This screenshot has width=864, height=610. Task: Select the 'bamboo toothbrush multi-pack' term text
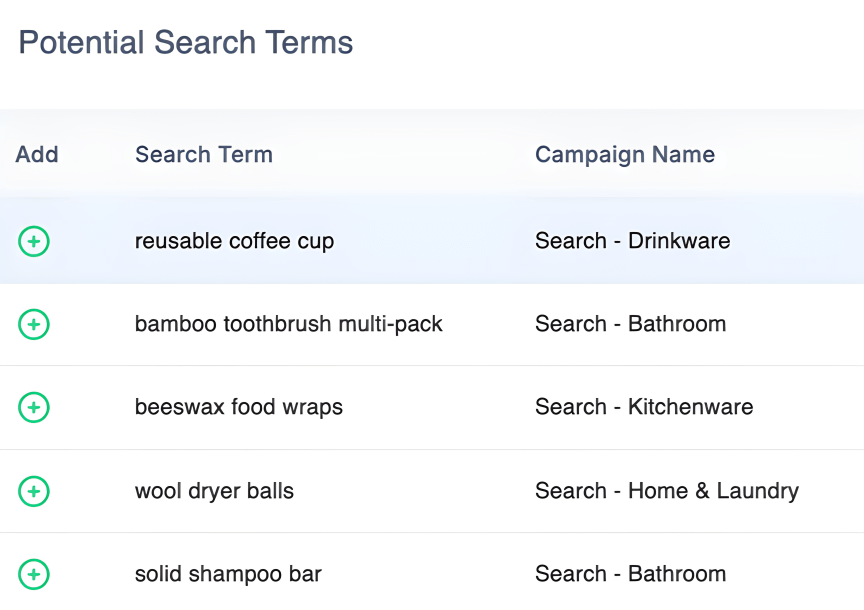pyautogui.click(x=288, y=324)
